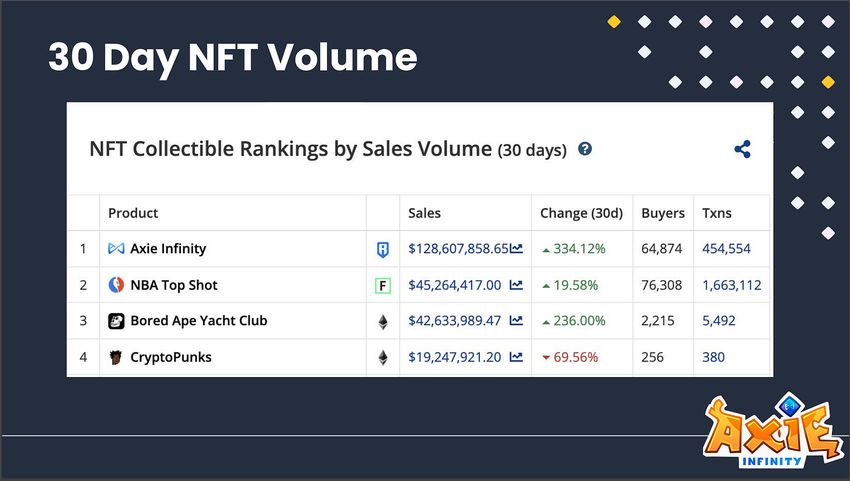Click the Flow blockchain icon for NBA
This screenshot has width=850, height=481.
pos(382,285)
